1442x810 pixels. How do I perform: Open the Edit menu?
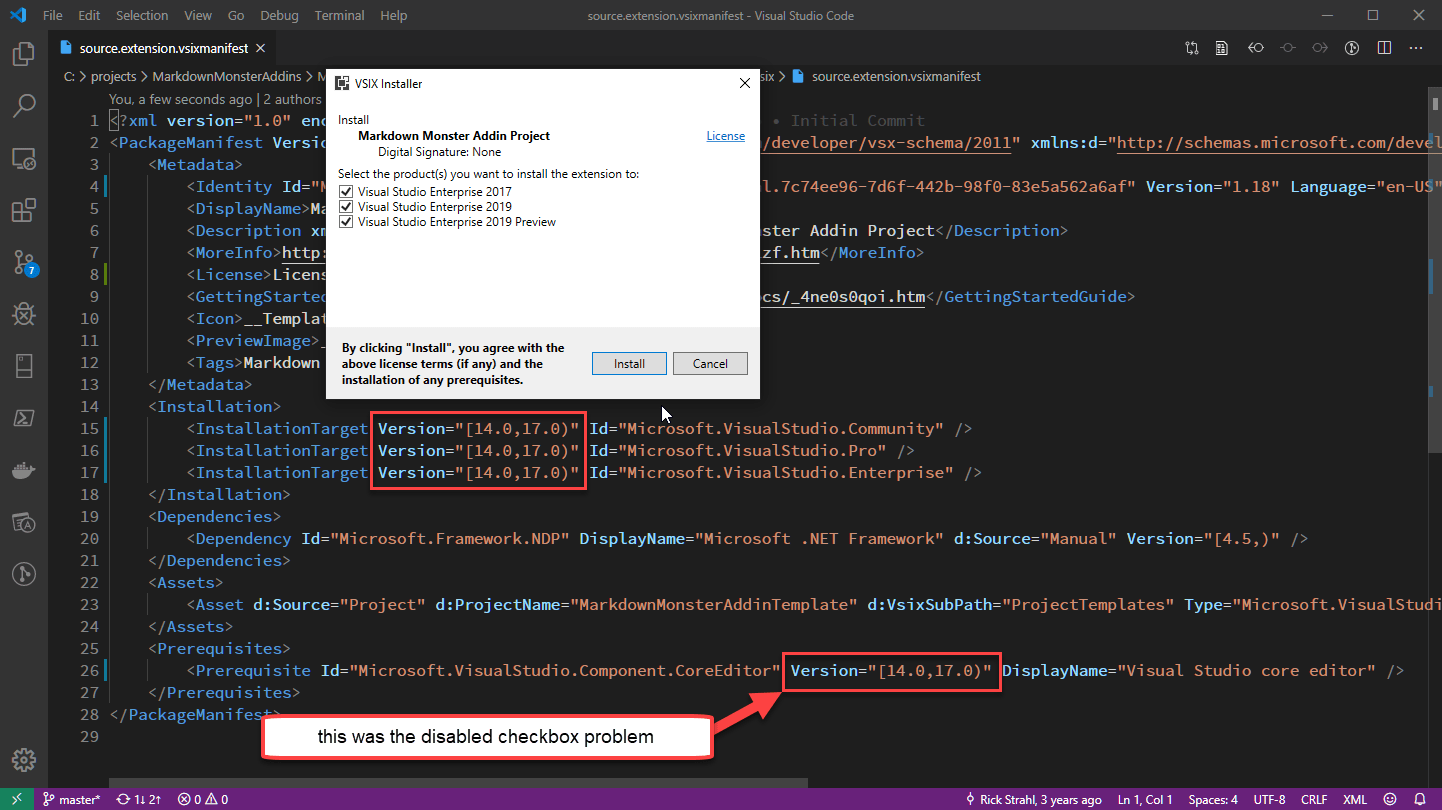click(89, 15)
